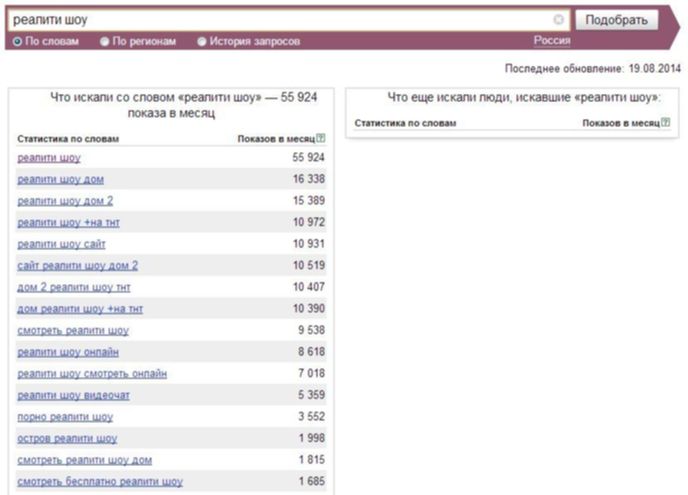Open the 'смотреть реалити шоу' link
Viewport: 688px width, 495px height.
(x=73, y=330)
